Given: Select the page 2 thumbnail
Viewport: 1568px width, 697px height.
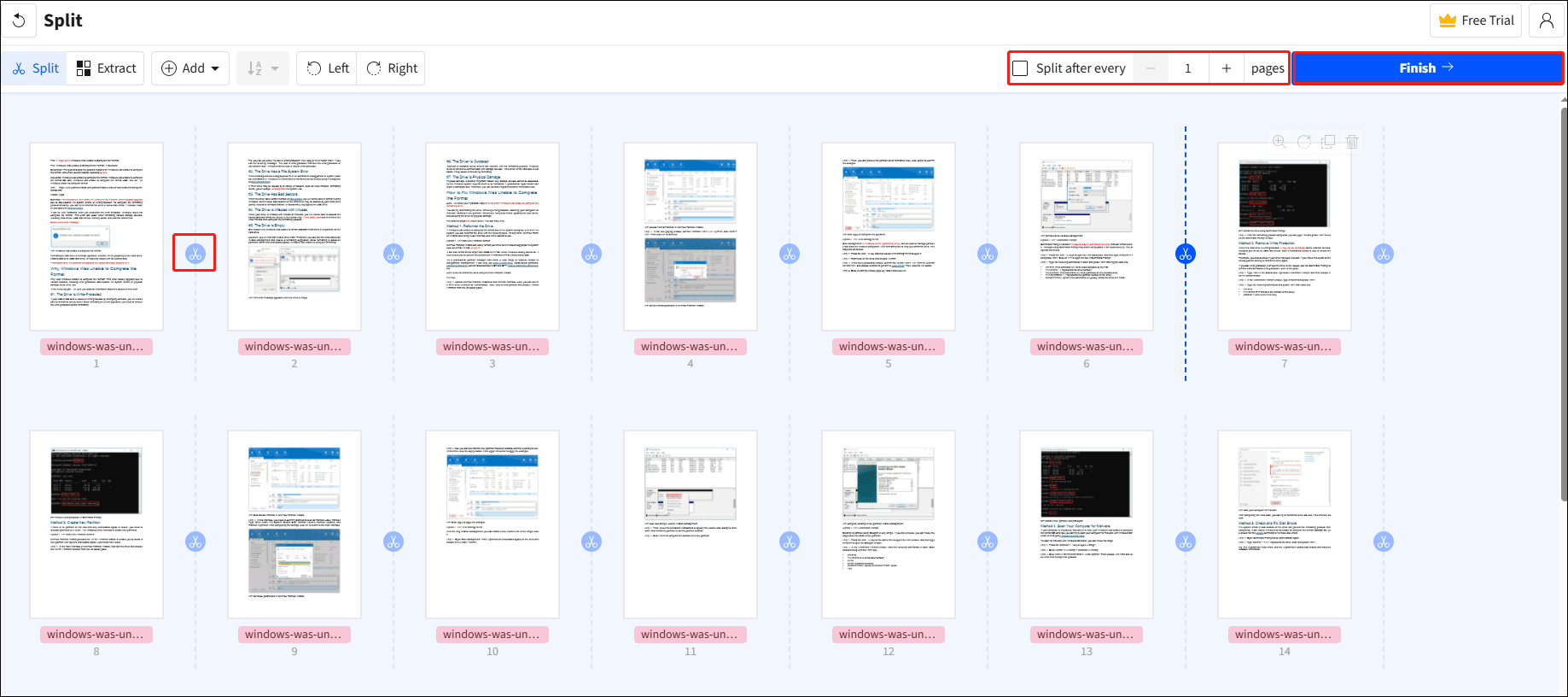Looking at the screenshot, I should 294,237.
